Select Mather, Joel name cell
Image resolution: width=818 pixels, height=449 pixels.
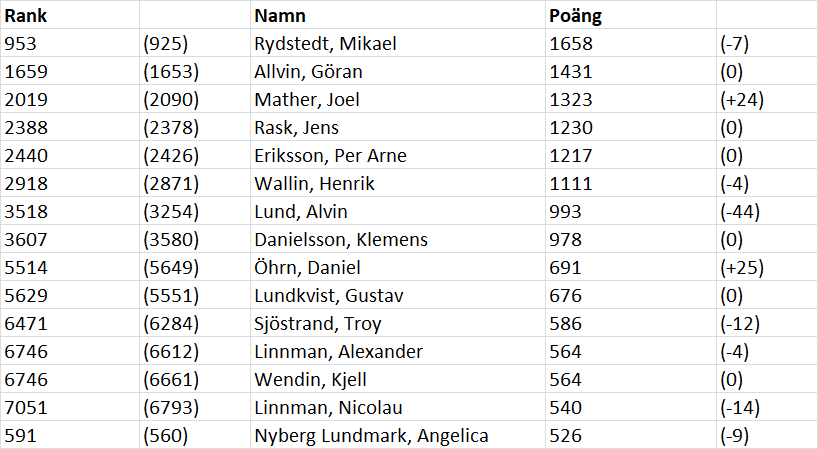coord(307,100)
